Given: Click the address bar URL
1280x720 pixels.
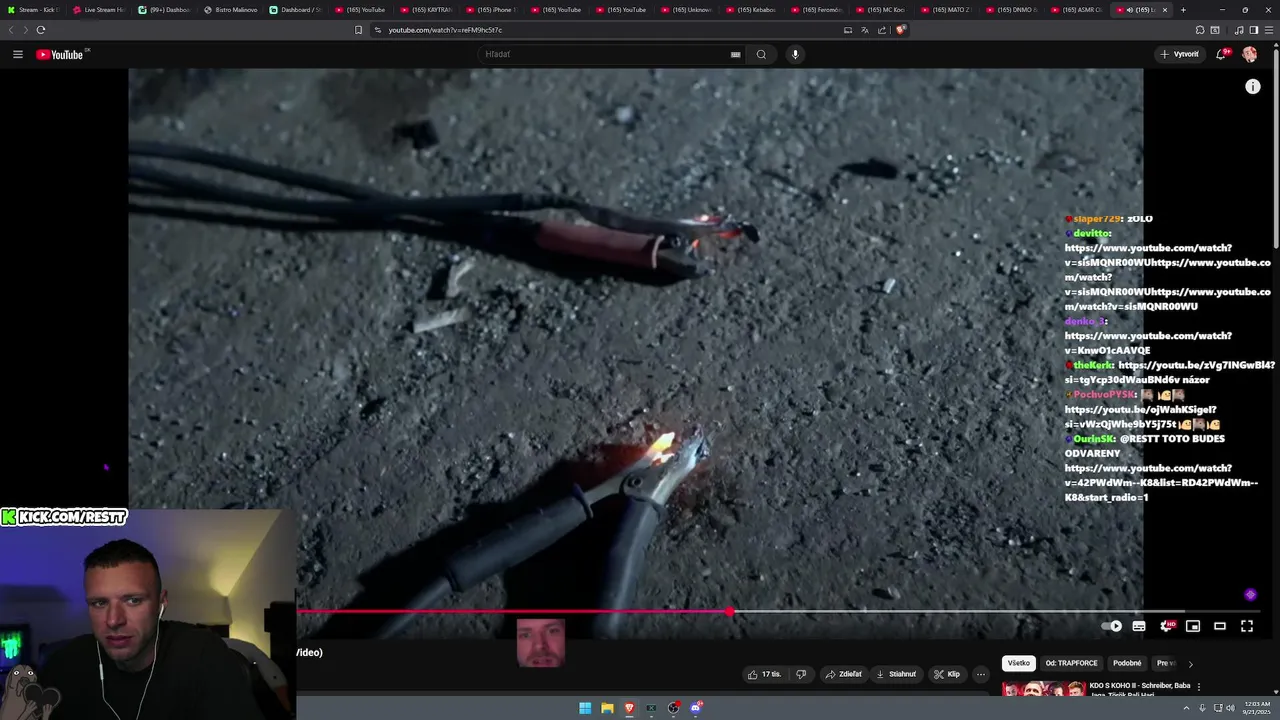Looking at the screenshot, I should 445,30.
